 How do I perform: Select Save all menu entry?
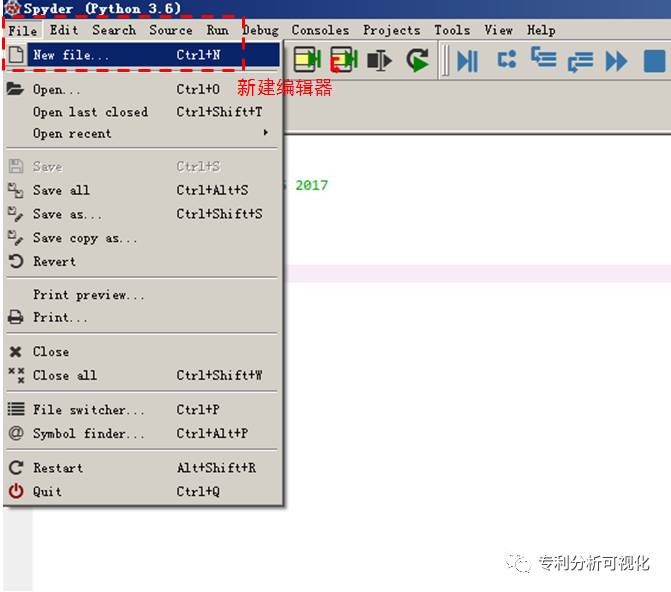[143, 190]
